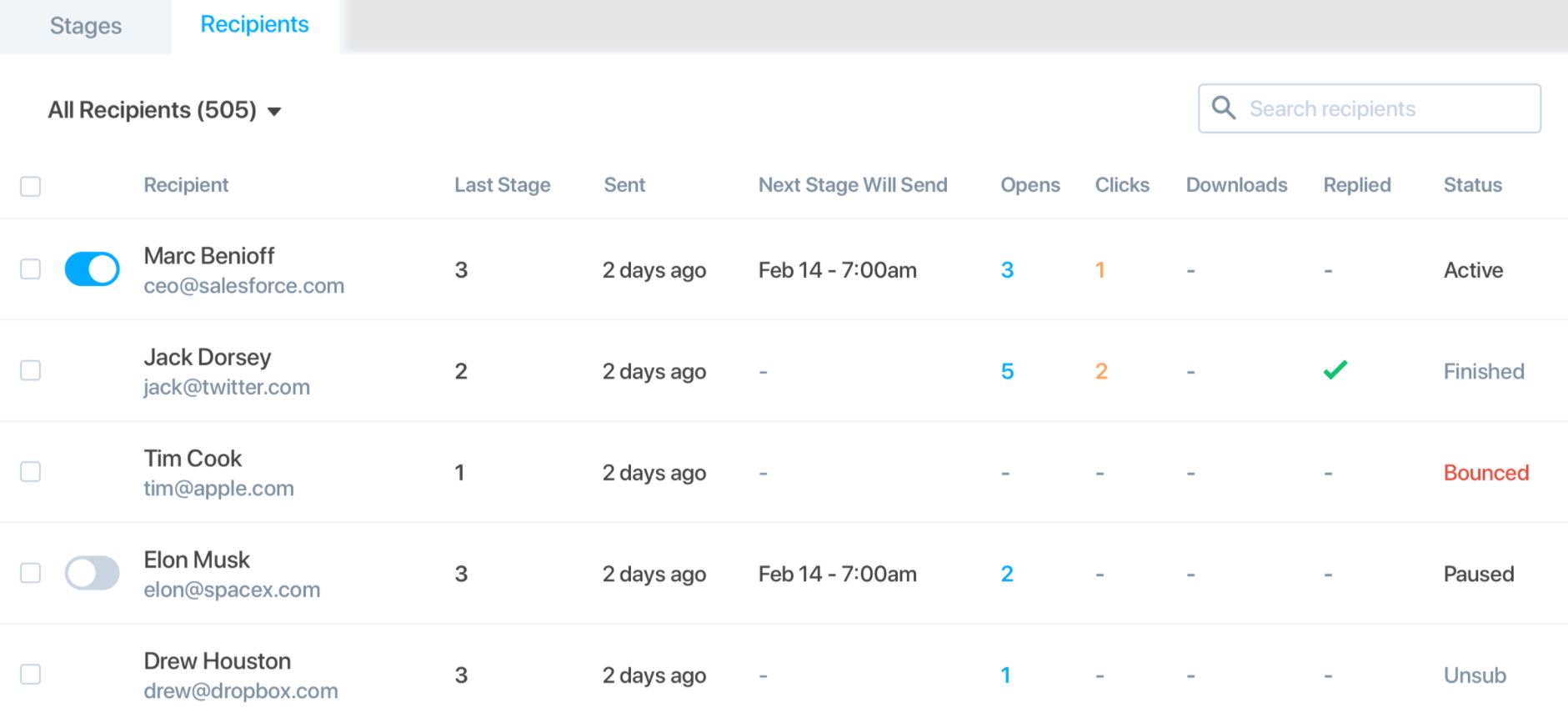
Task: Disable the Marc Benioff sequence toggle
Action: click(x=92, y=269)
